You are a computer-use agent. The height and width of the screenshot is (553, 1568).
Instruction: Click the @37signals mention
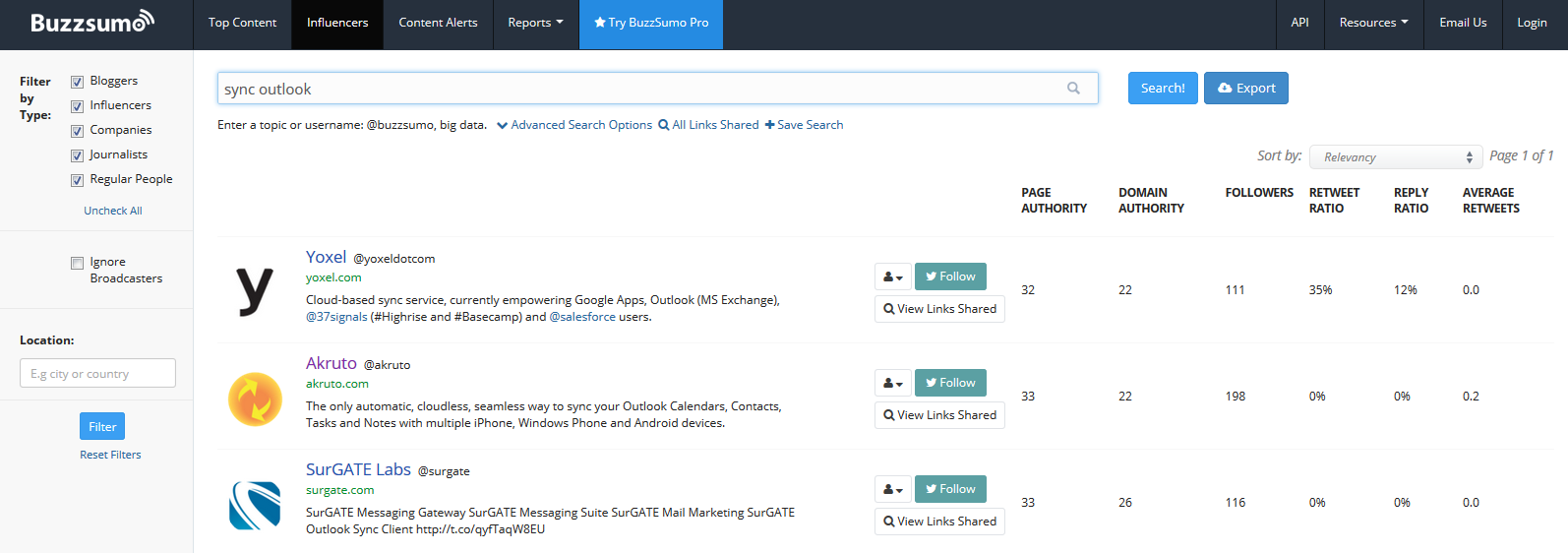(x=336, y=317)
